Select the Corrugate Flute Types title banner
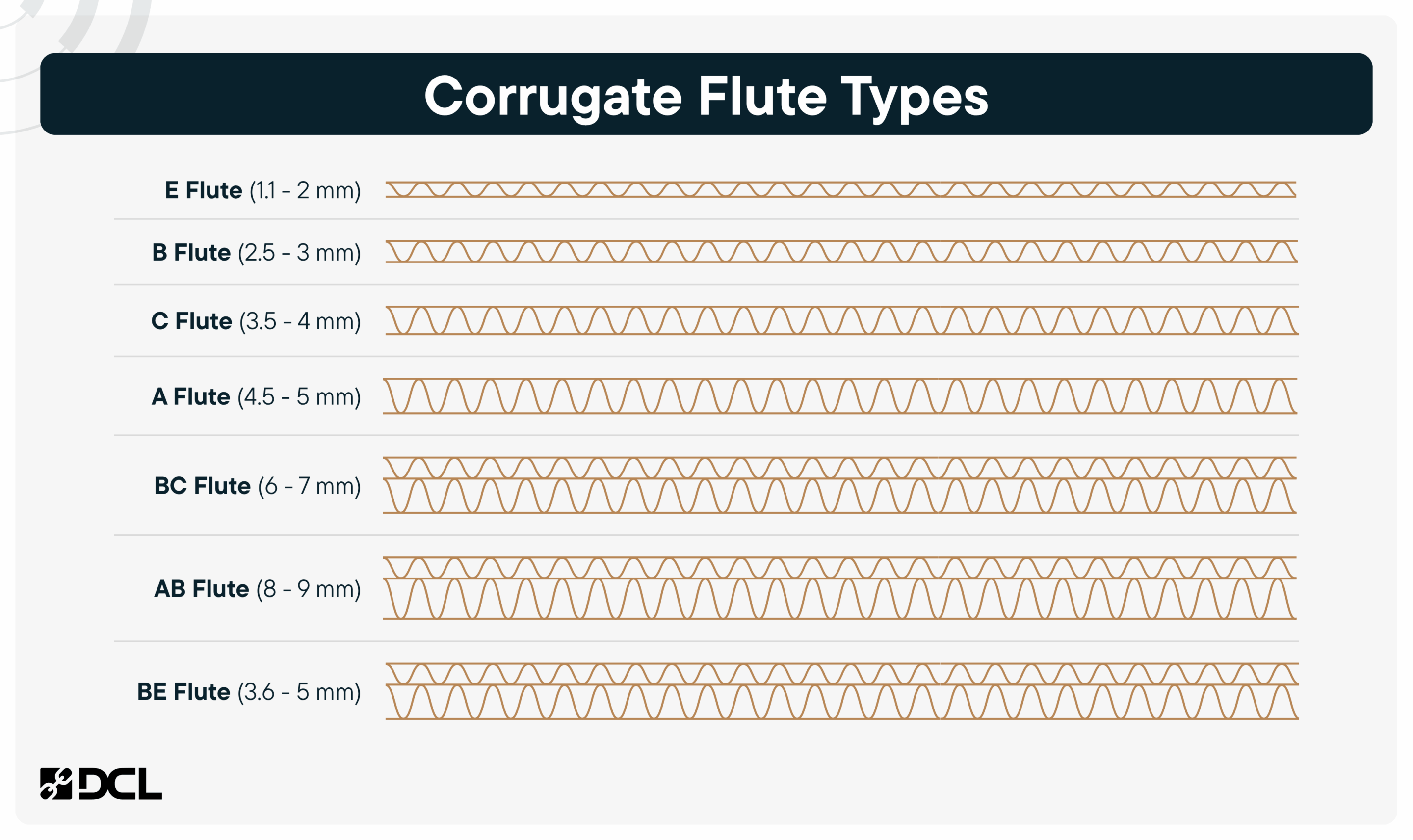 tap(706, 94)
